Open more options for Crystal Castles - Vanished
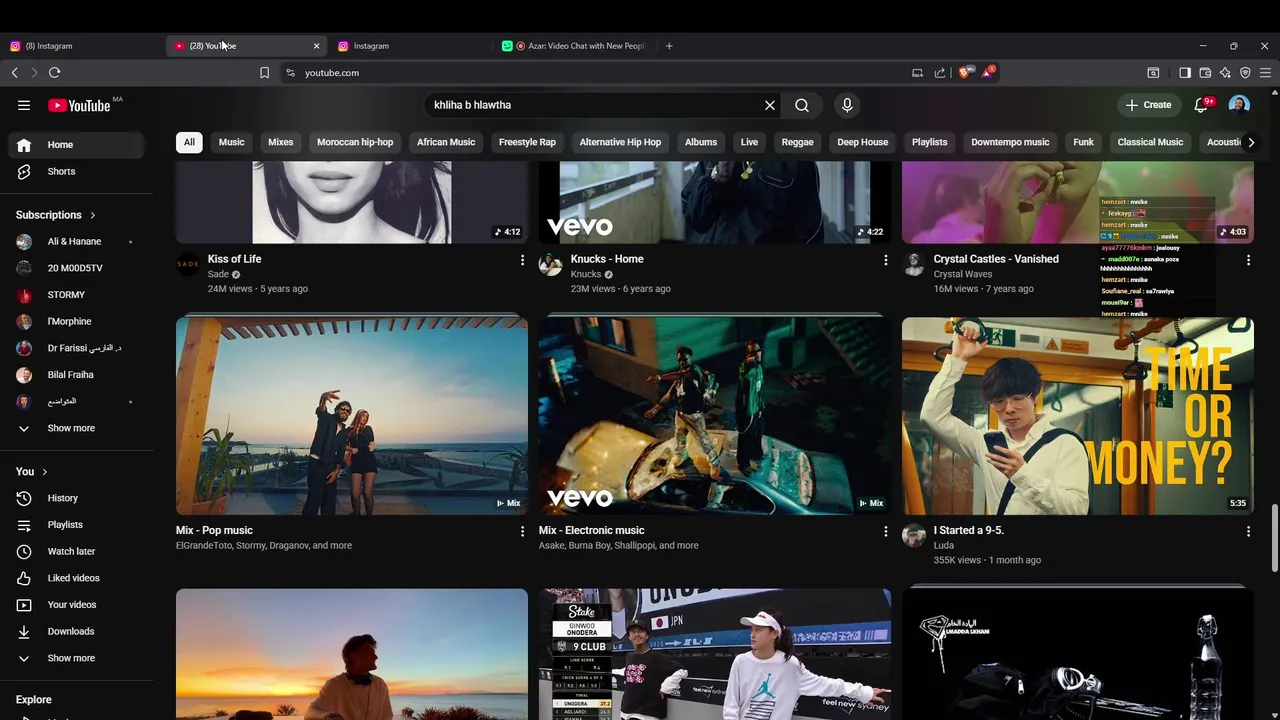 pos(1248,260)
